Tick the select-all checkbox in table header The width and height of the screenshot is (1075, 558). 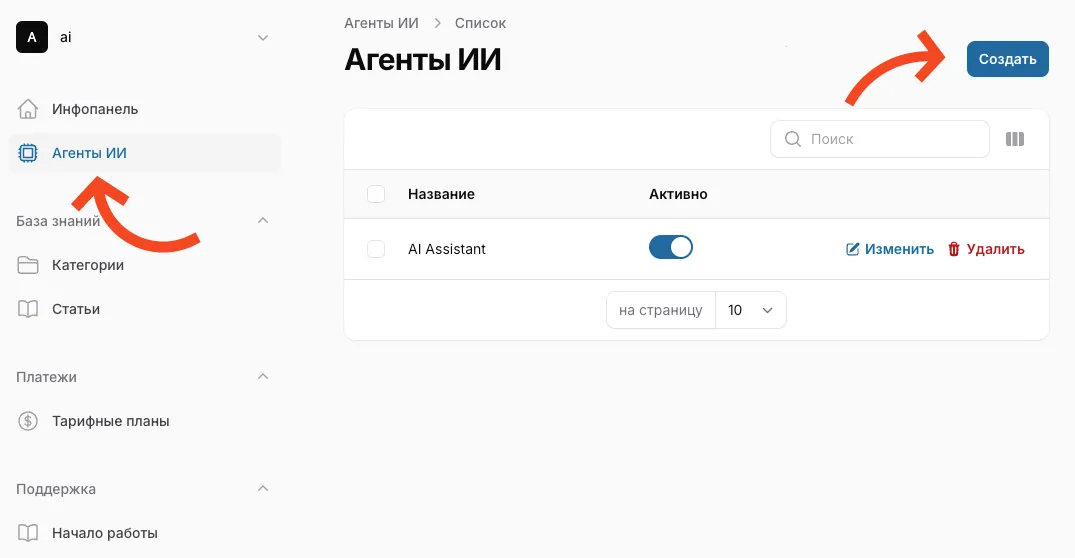tap(376, 194)
